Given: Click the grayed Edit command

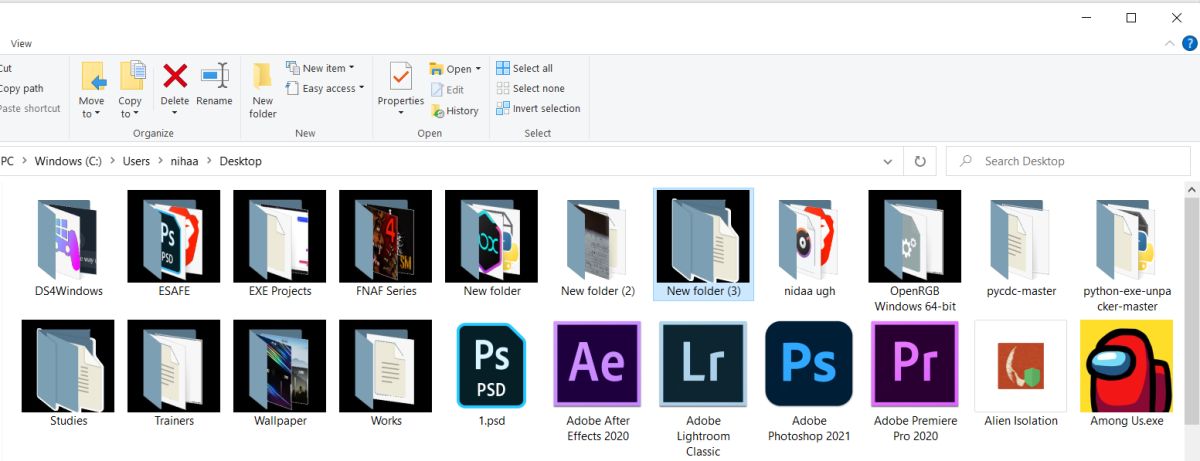Looking at the screenshot, I should 447,90.
